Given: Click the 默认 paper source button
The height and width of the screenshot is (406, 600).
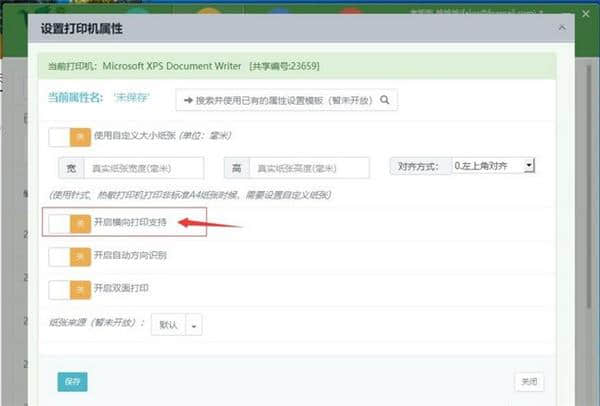Looking at the screenshot, I should point(169,324).
